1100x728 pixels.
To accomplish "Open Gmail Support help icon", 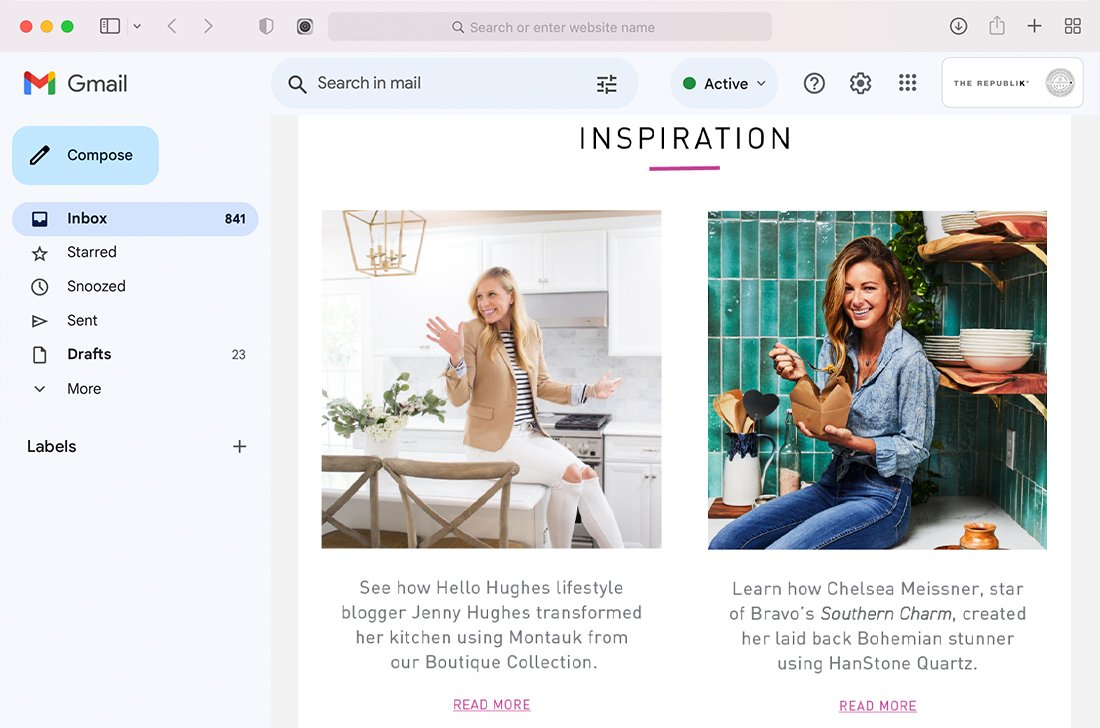I will coord(814,83).
